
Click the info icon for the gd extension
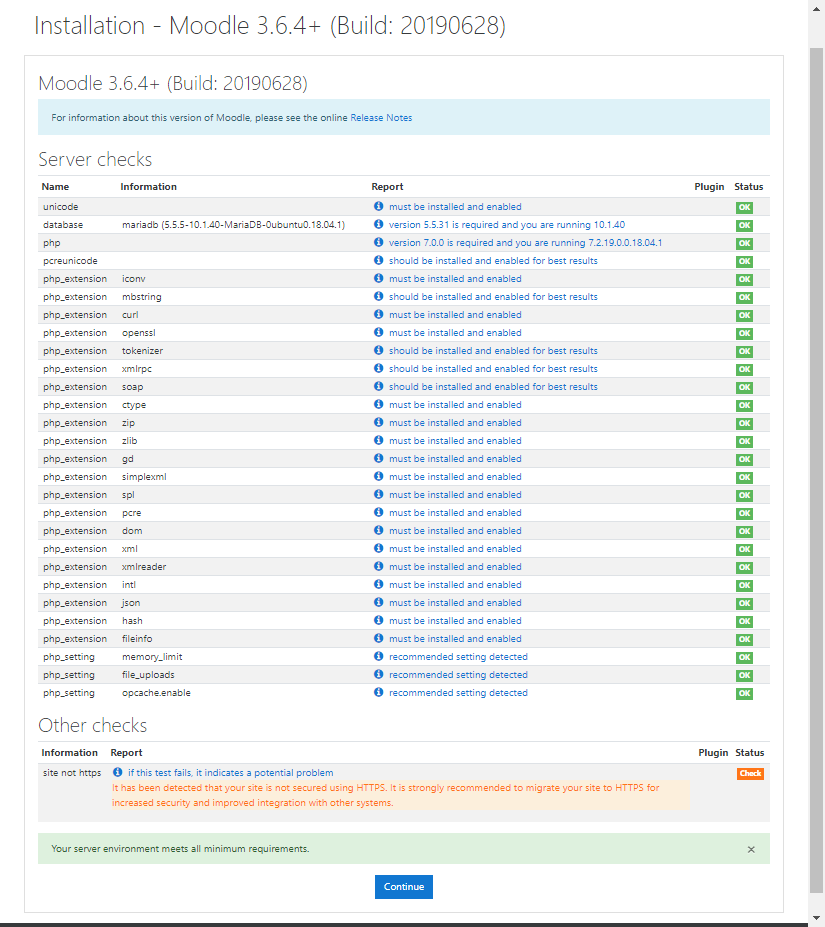point(378,458)
